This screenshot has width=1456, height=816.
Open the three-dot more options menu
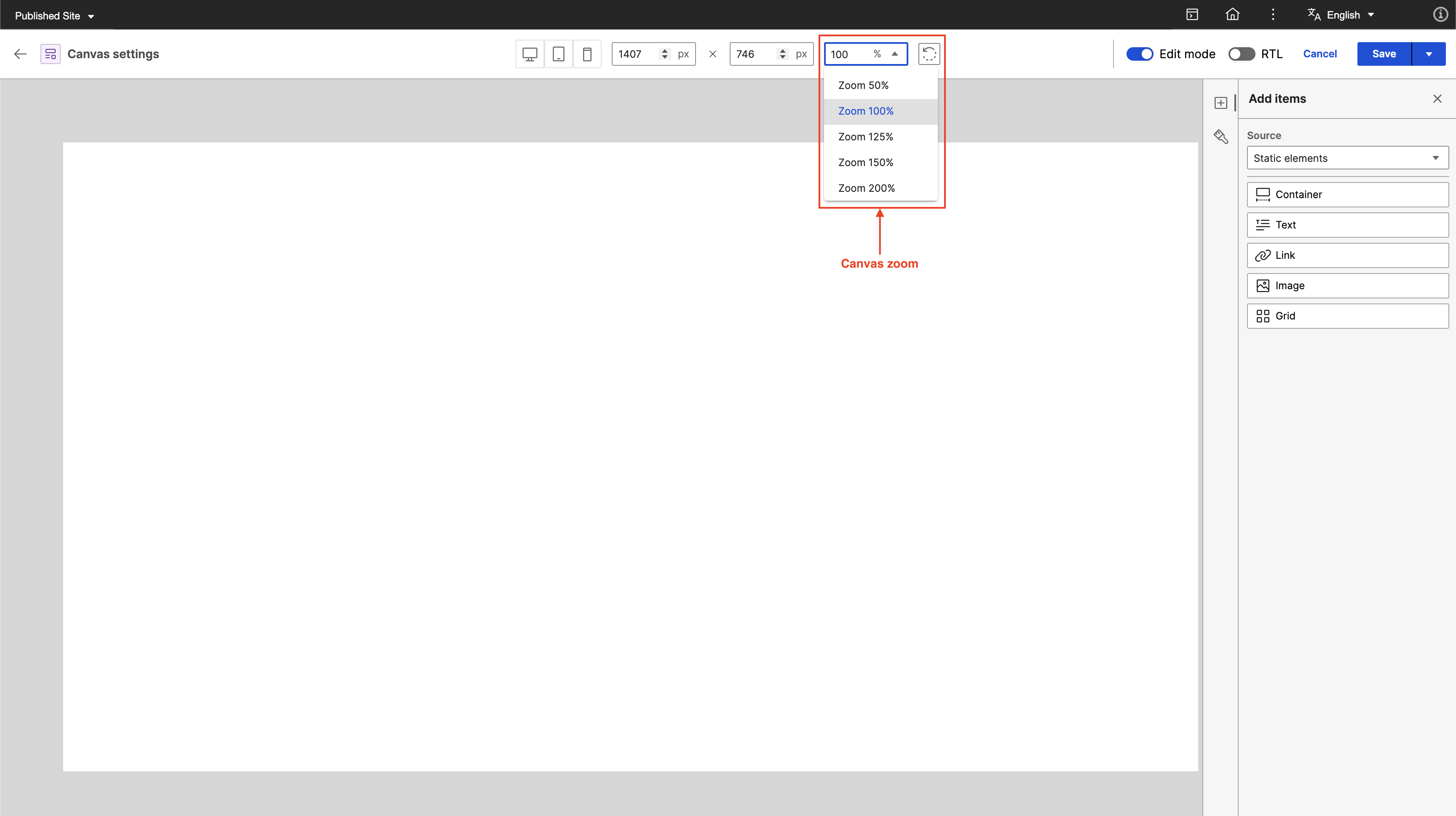[x=1273, y=15]
